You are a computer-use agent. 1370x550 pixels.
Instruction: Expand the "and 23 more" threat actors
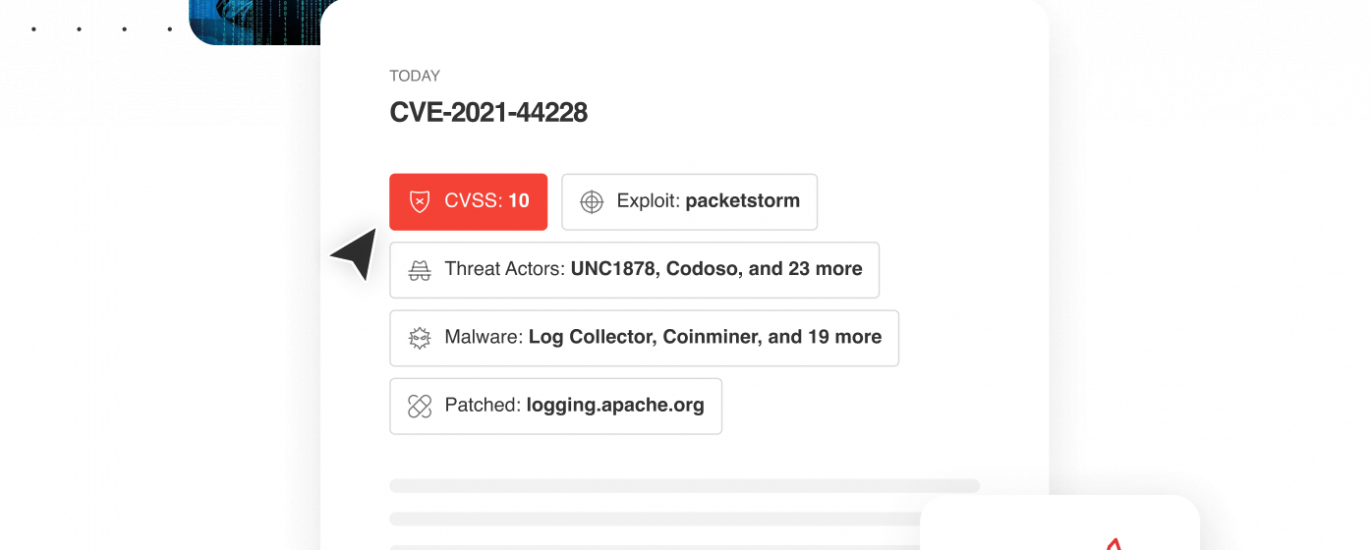[x=805, y=269]
